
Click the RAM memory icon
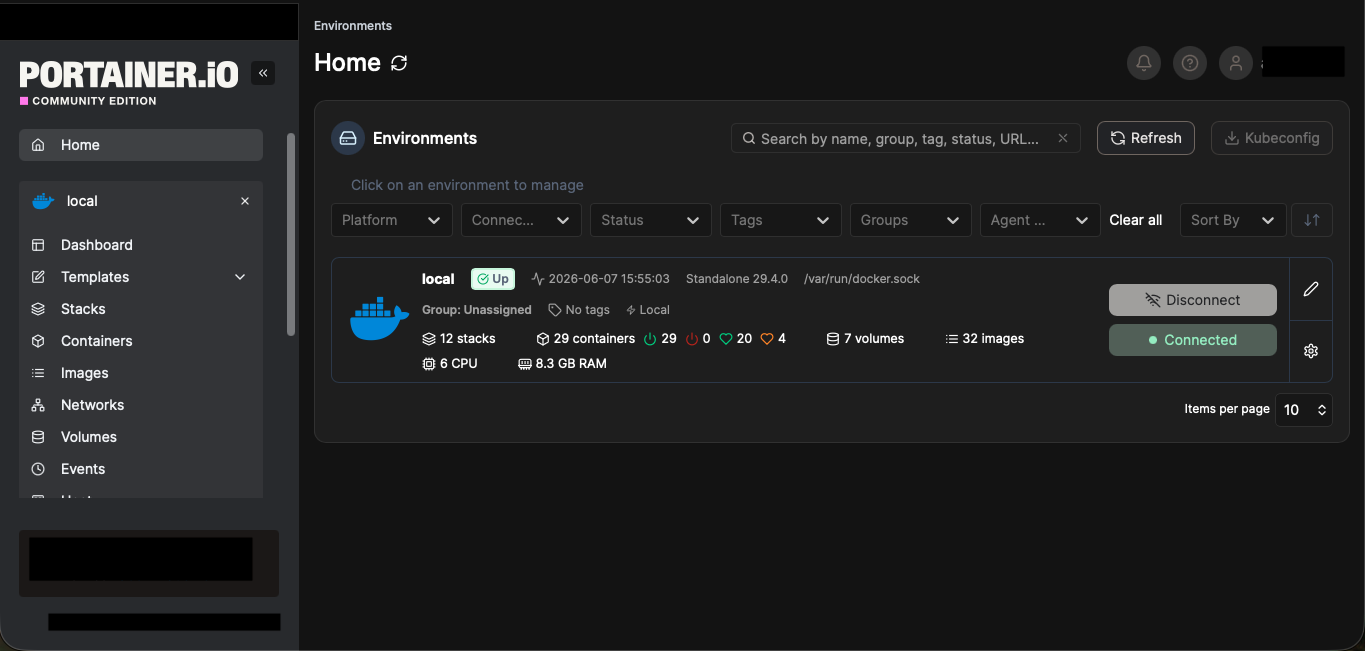(525, 364)
